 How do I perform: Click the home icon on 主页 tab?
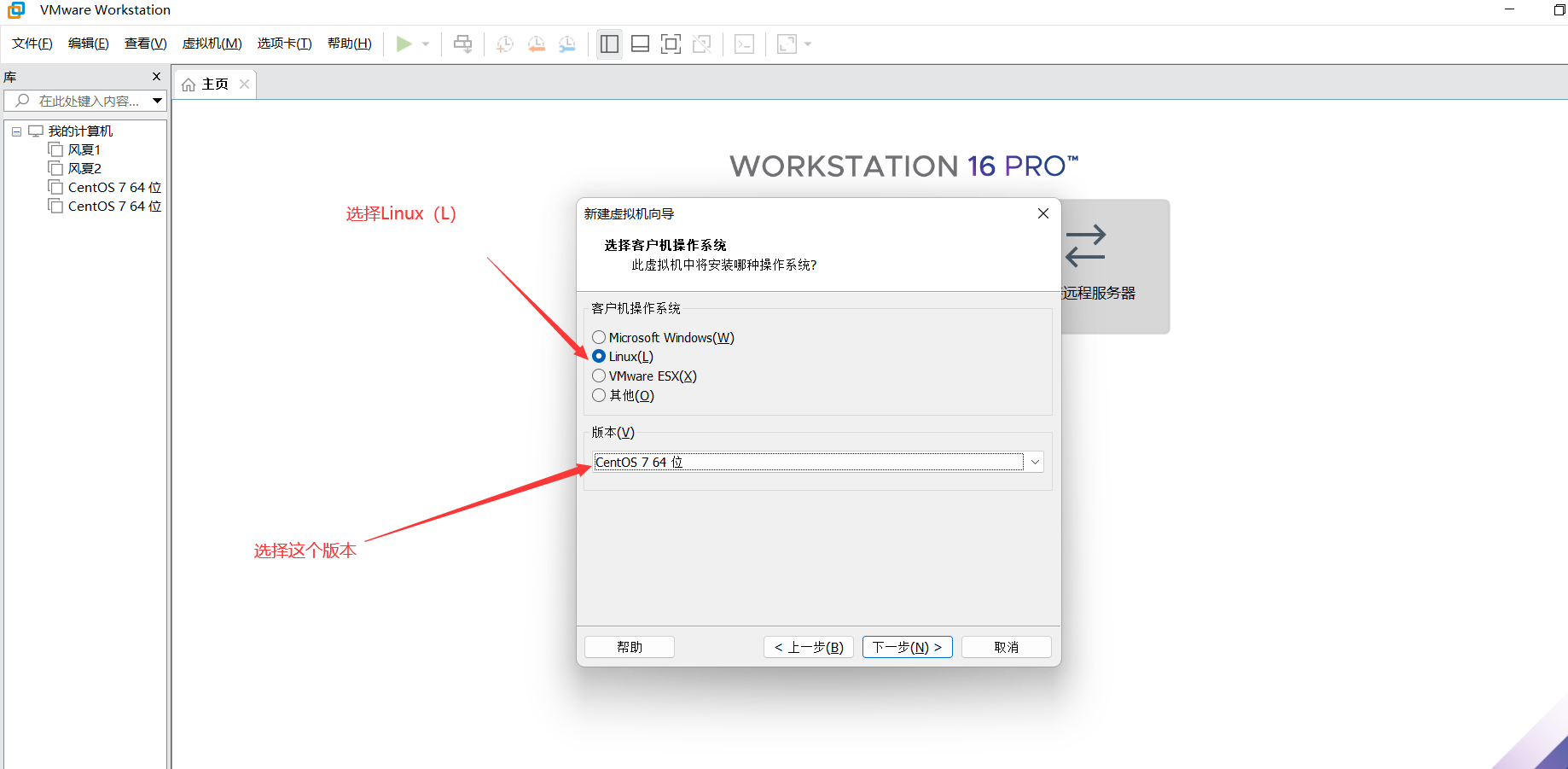coord(189,84)
